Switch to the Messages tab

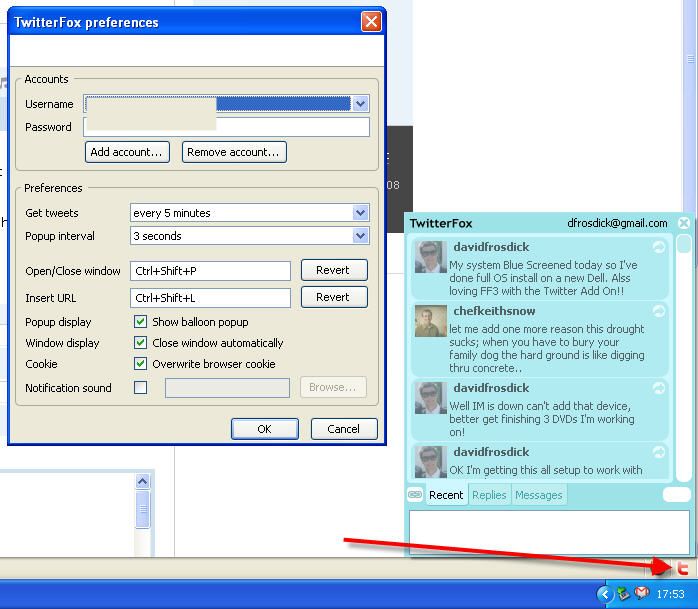[x=539, y=495]
